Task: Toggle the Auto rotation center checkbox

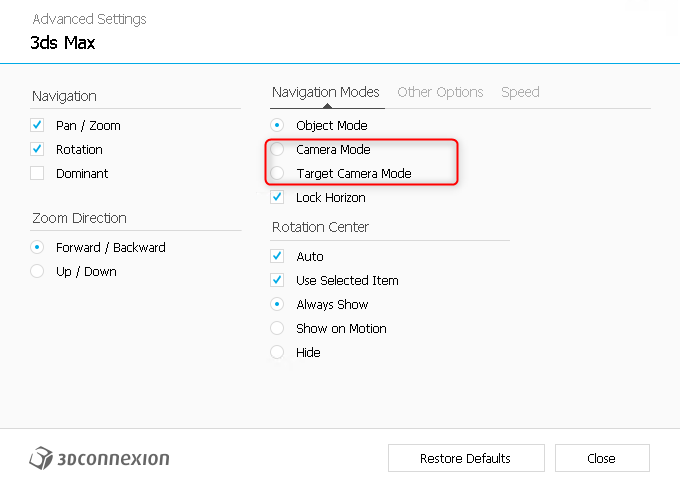Action: [277, 256]
